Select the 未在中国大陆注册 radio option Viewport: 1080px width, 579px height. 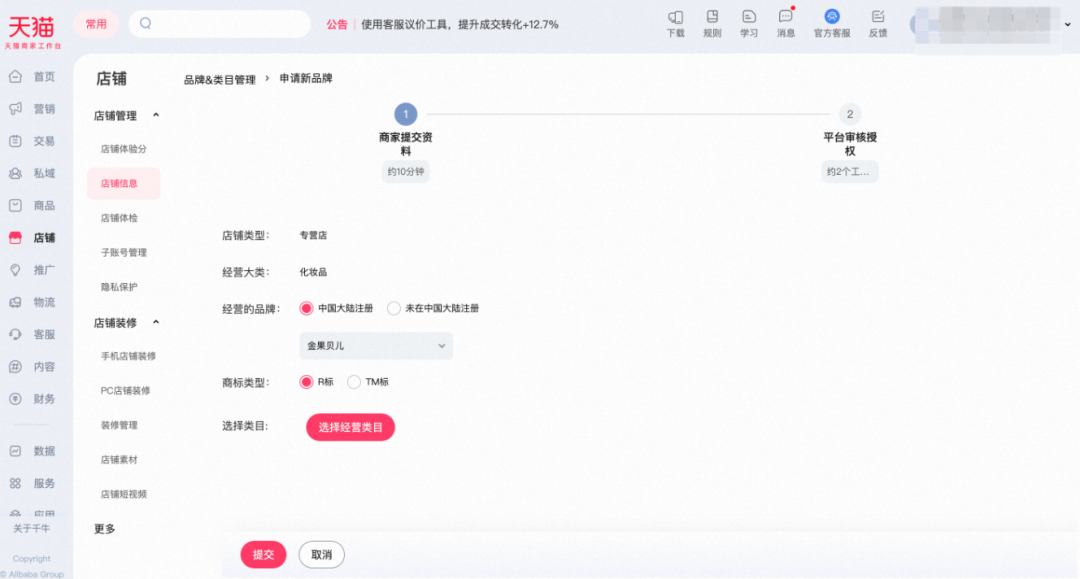394,308
